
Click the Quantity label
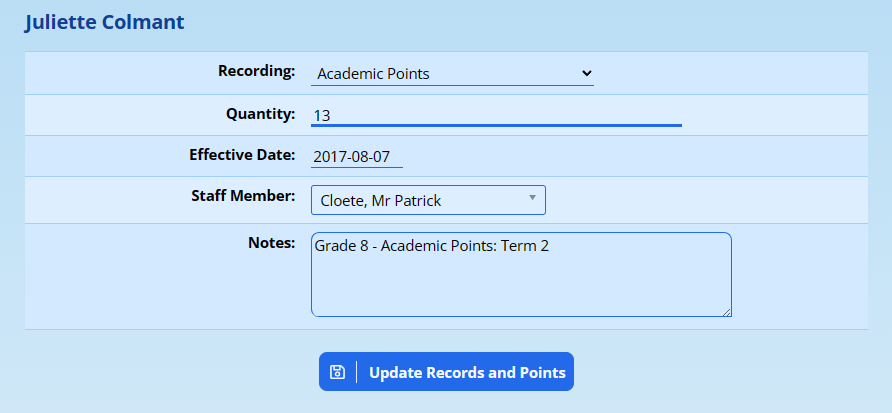[x=260, y=113]
